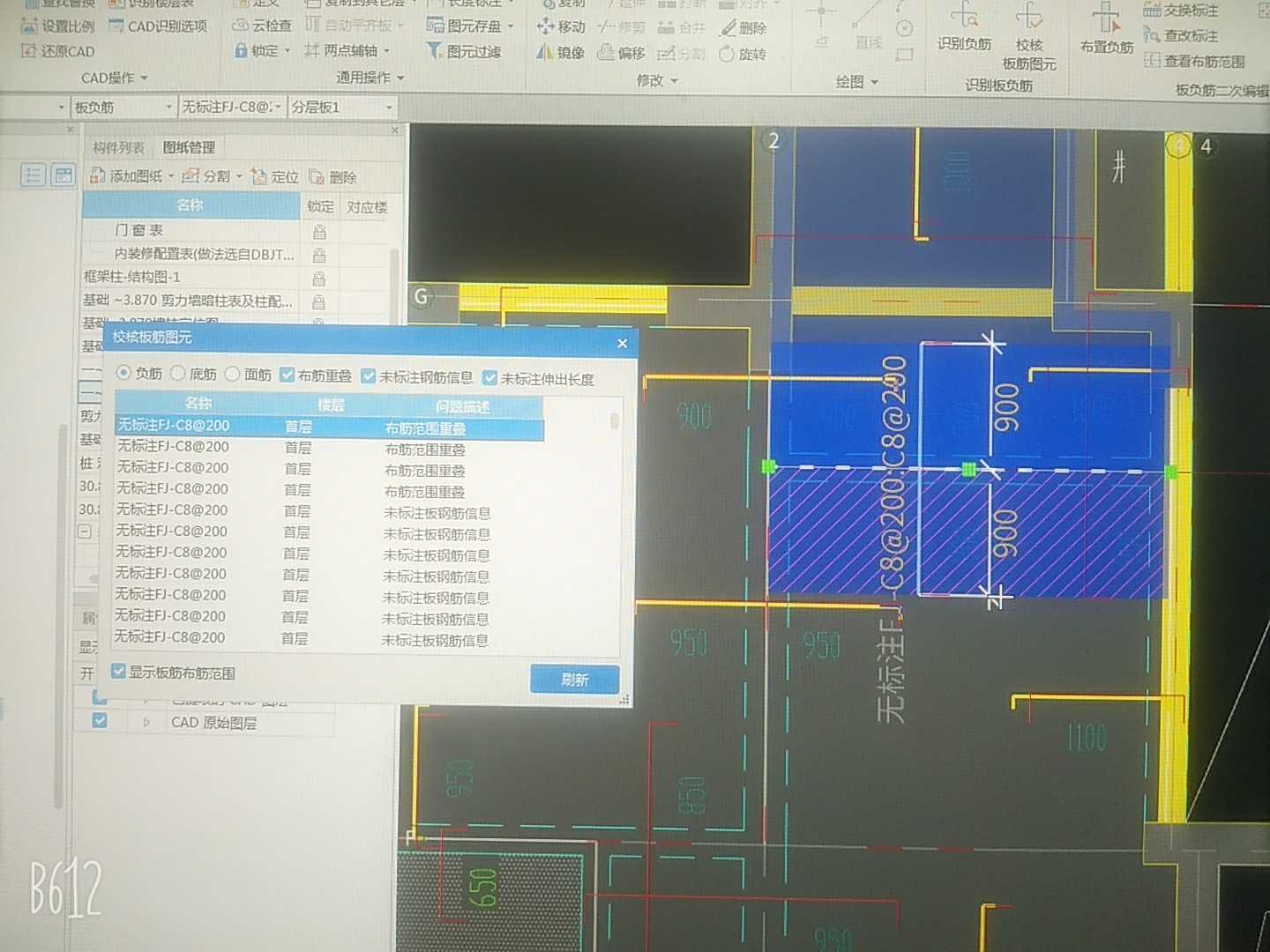Click the 点 point drawing tool

click(821, 25)
